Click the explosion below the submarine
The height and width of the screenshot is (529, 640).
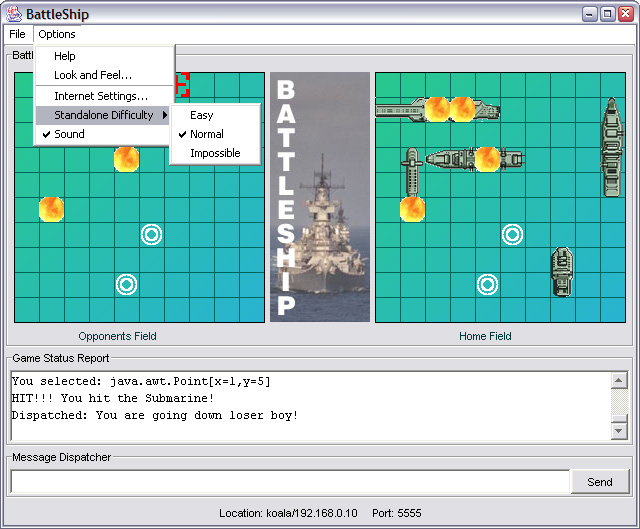(412, 209)
